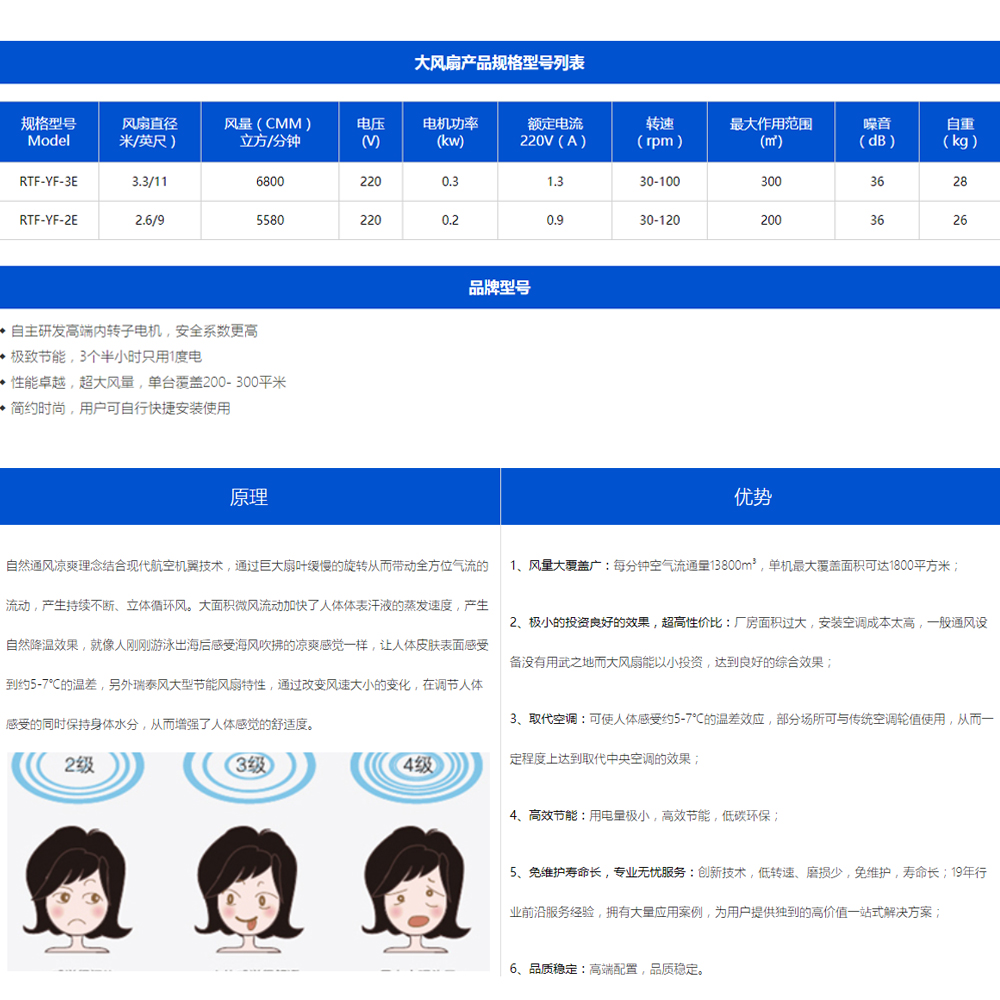1000x1000 pixels.
Task: Click the 2级 wind ring label
Action: (79, 765)
